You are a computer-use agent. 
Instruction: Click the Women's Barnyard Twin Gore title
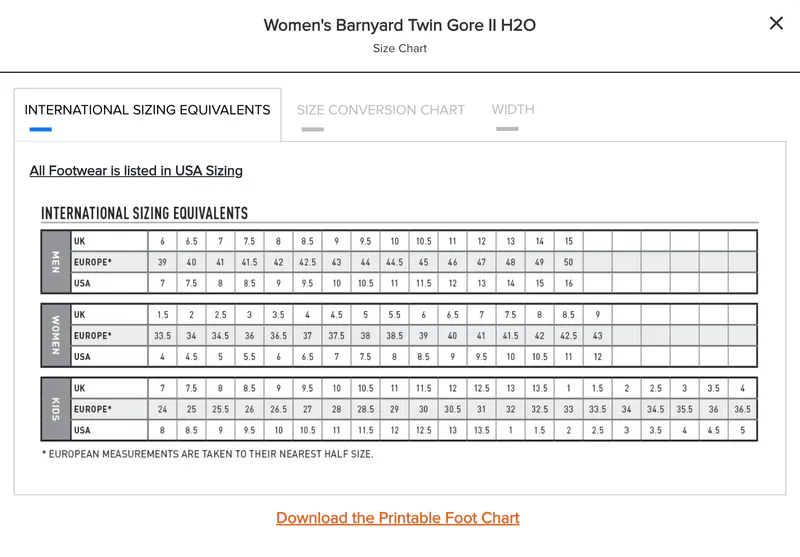(x=399, y=26)
